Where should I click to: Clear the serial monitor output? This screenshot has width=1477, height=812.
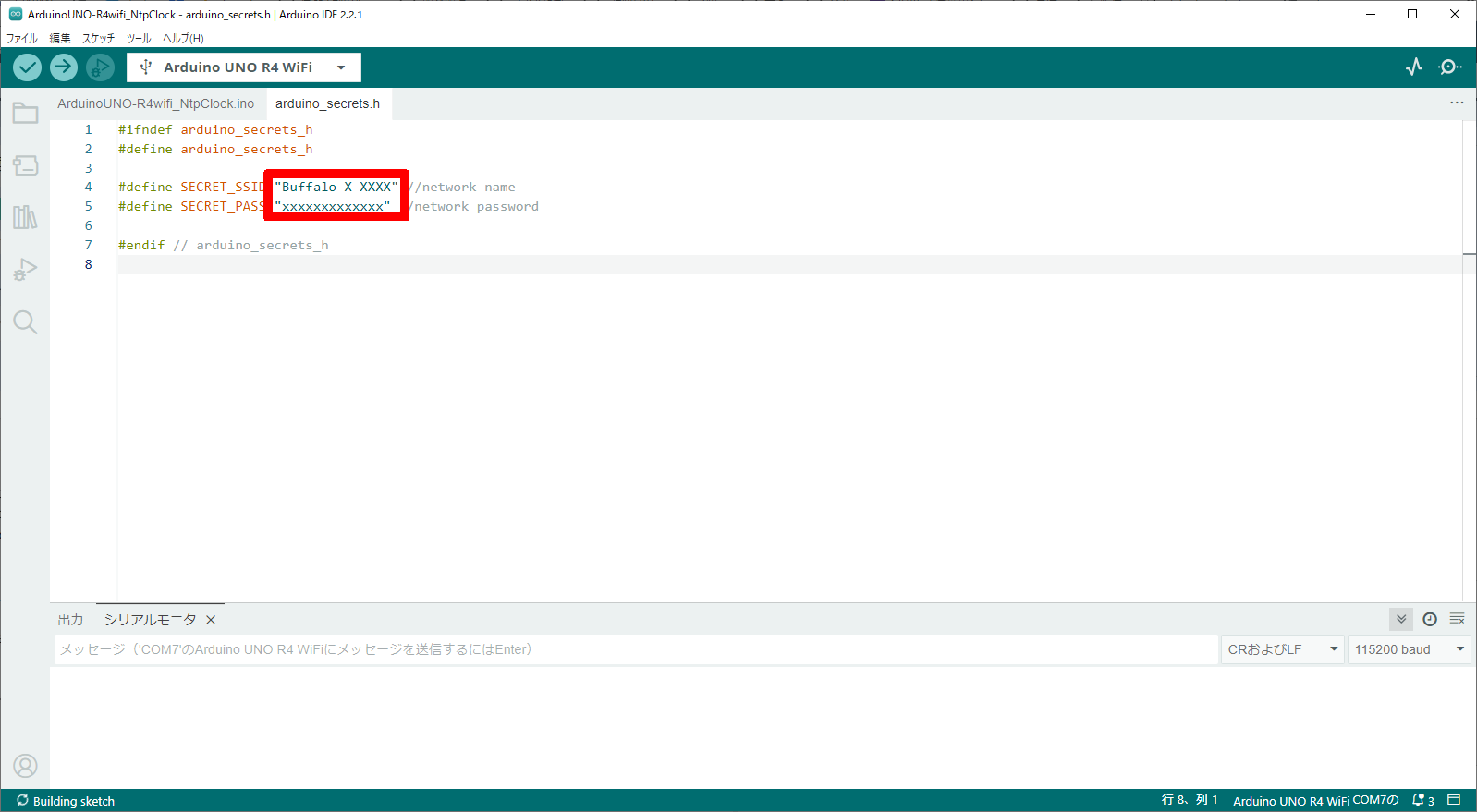click(x=1458, y=619)
